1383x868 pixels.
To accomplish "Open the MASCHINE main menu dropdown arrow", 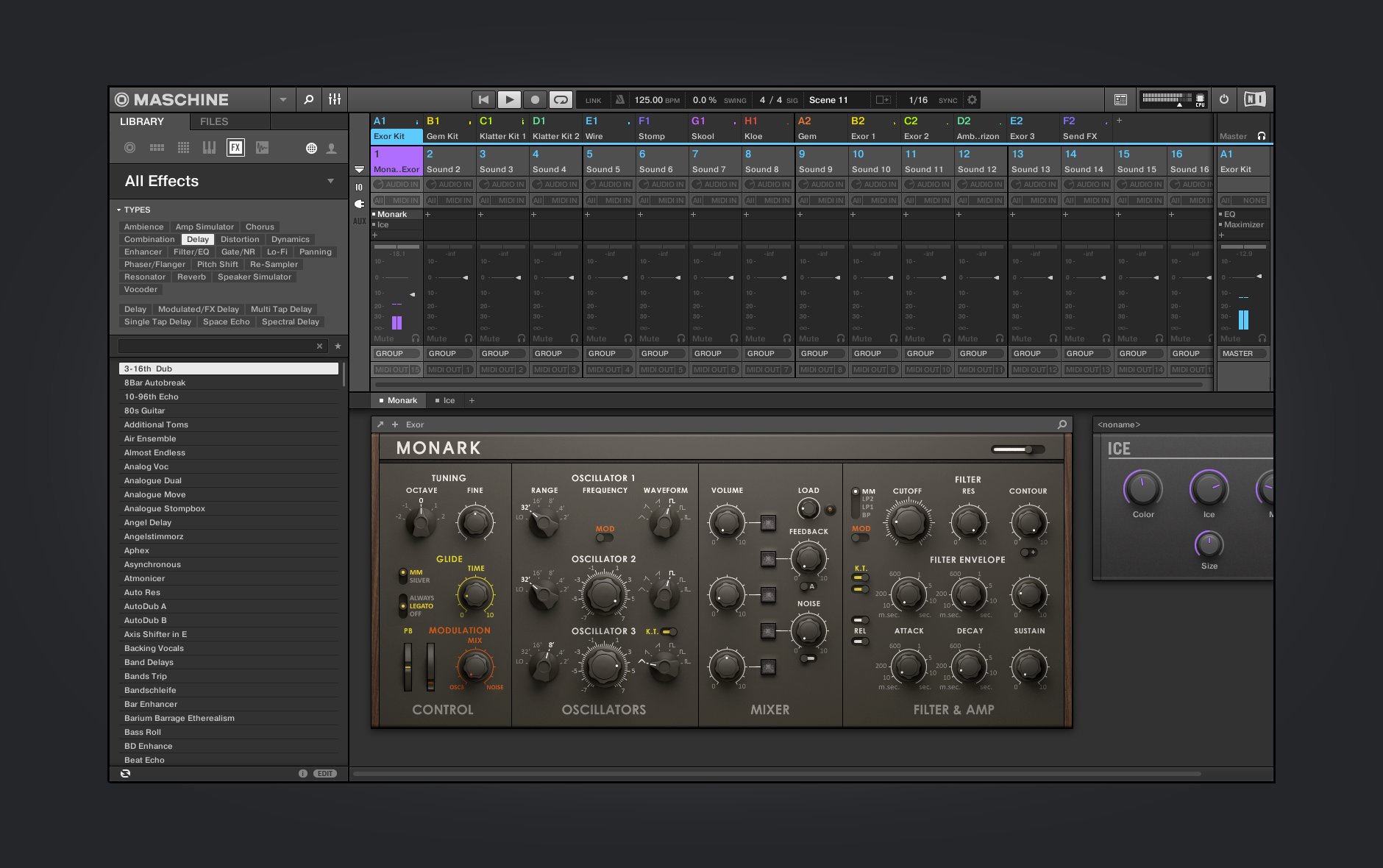I will pyautogui.click(x=283, y=99).
